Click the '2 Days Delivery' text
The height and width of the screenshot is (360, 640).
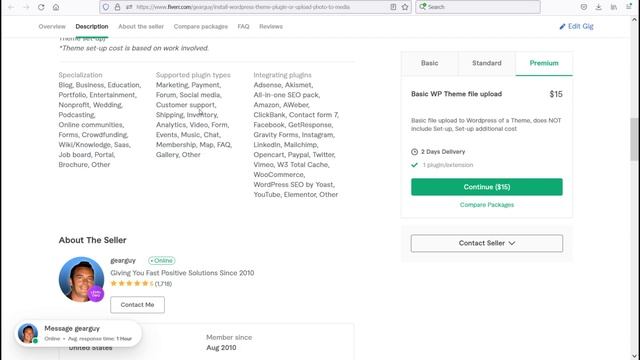click(x=443, y=152)
